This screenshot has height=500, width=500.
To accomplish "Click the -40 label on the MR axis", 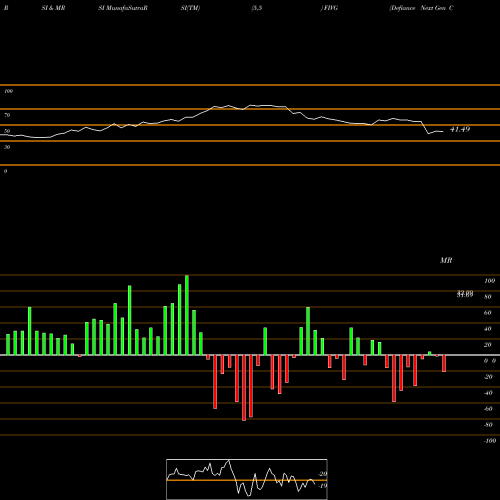I will click(488, 393).
